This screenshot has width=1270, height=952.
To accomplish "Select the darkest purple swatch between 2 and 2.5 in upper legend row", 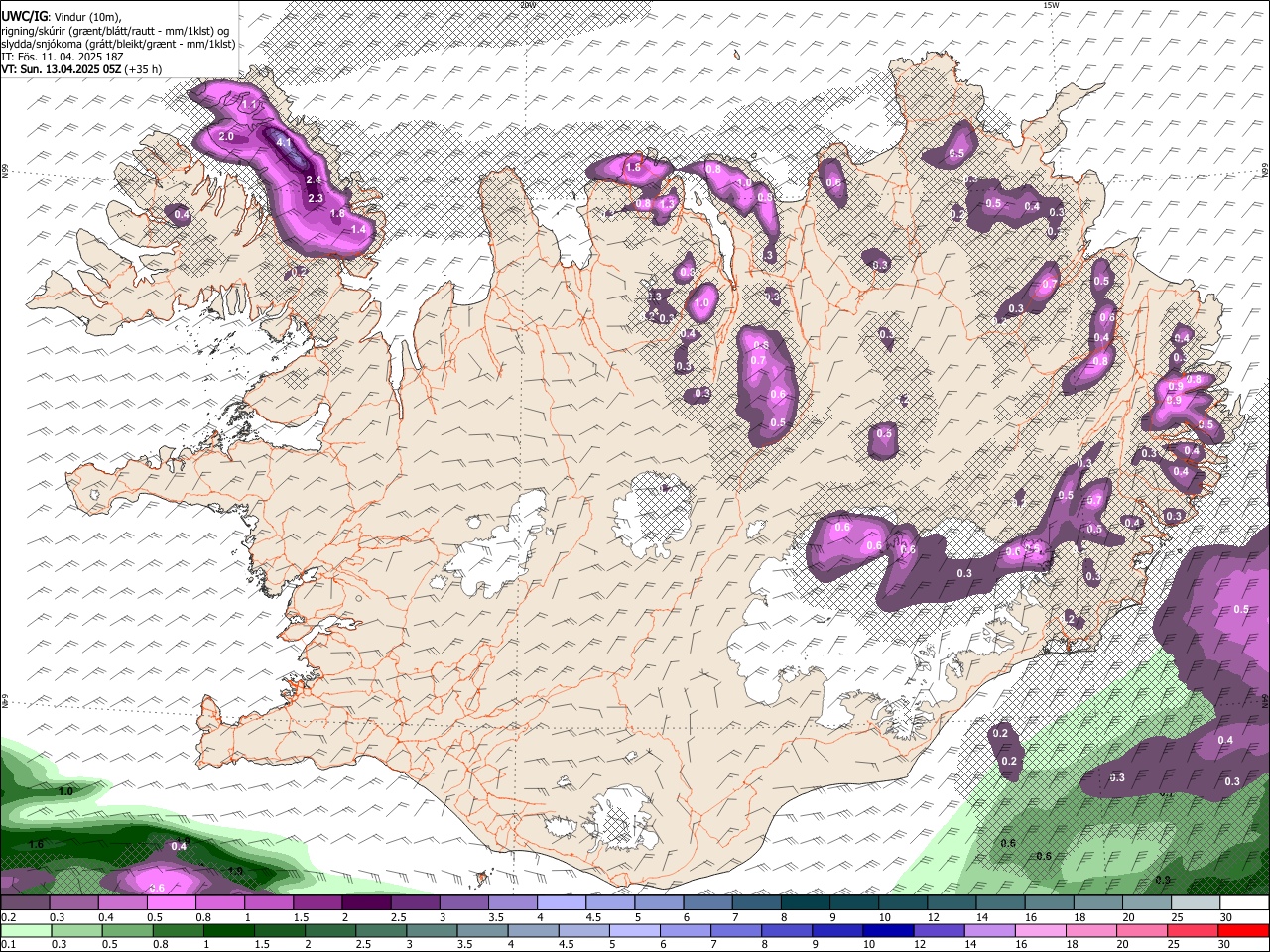I will click(366, 902).
